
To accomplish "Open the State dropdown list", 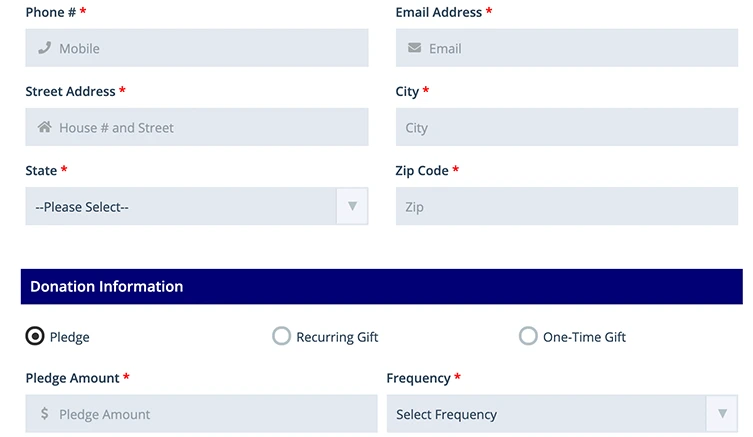I will [185, 207].
